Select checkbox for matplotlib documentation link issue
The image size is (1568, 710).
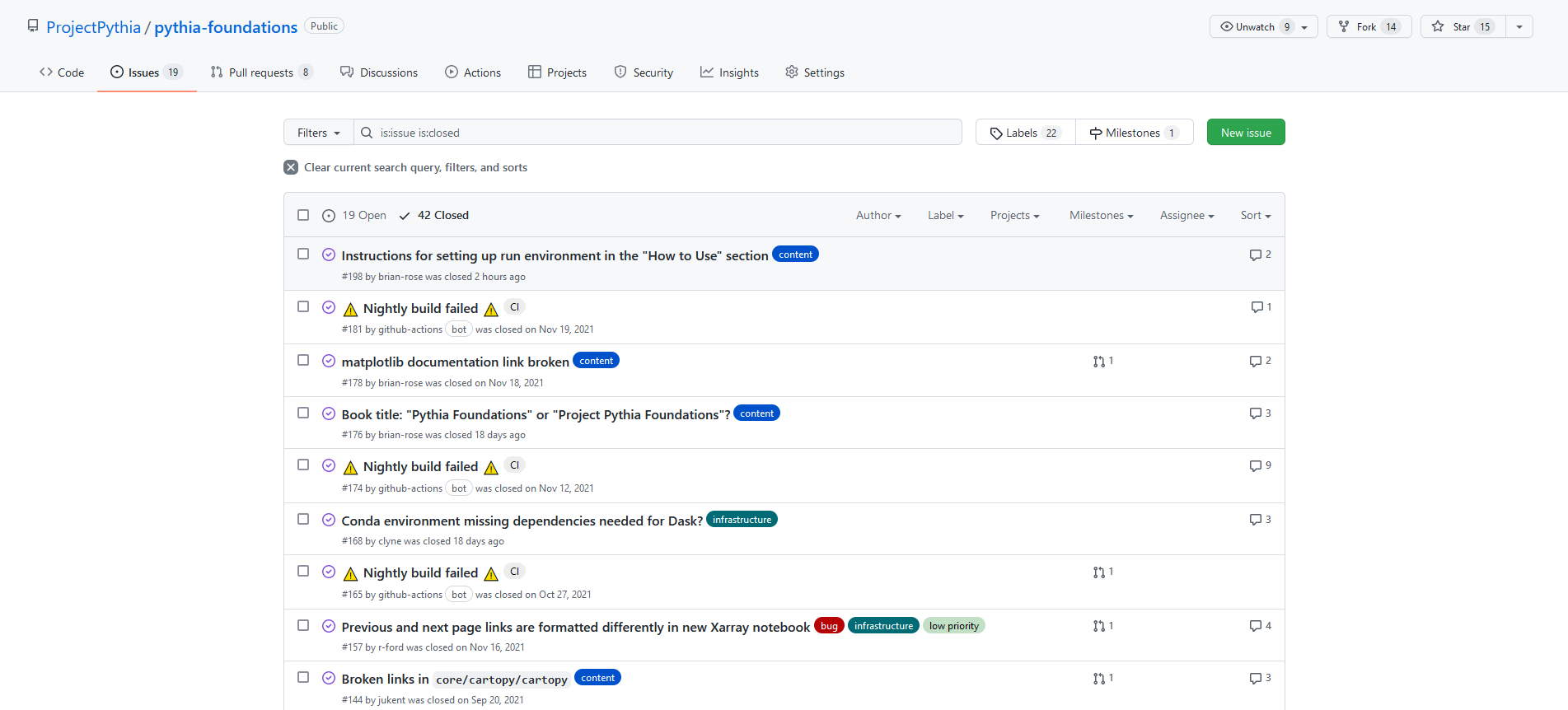[303, 361]
